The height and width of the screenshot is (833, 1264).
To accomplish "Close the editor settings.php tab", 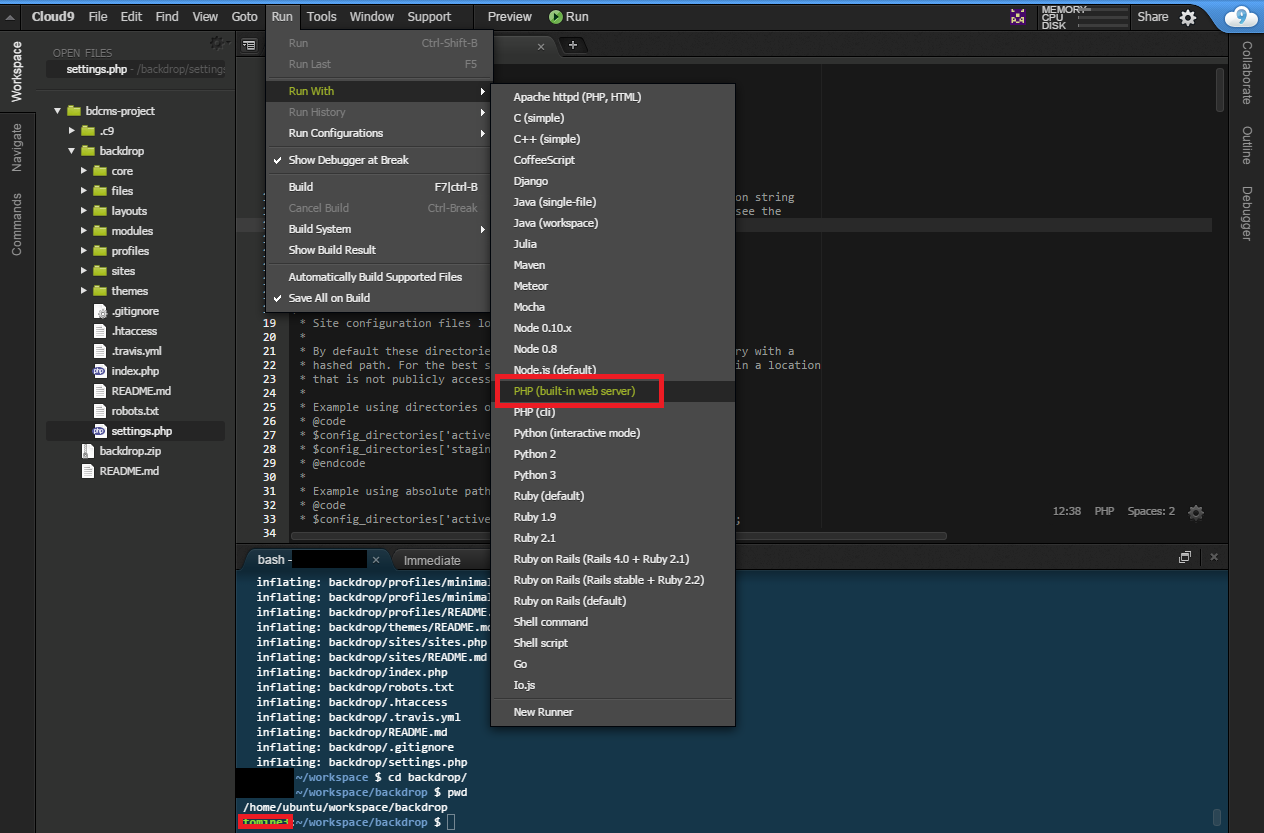I will [x=541, y=46].
